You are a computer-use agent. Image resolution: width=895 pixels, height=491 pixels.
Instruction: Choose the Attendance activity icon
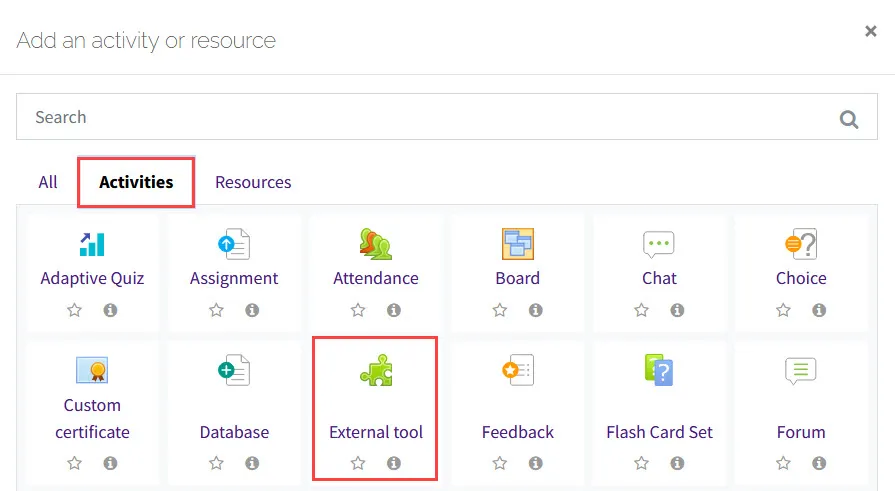(x=376, y=244)
